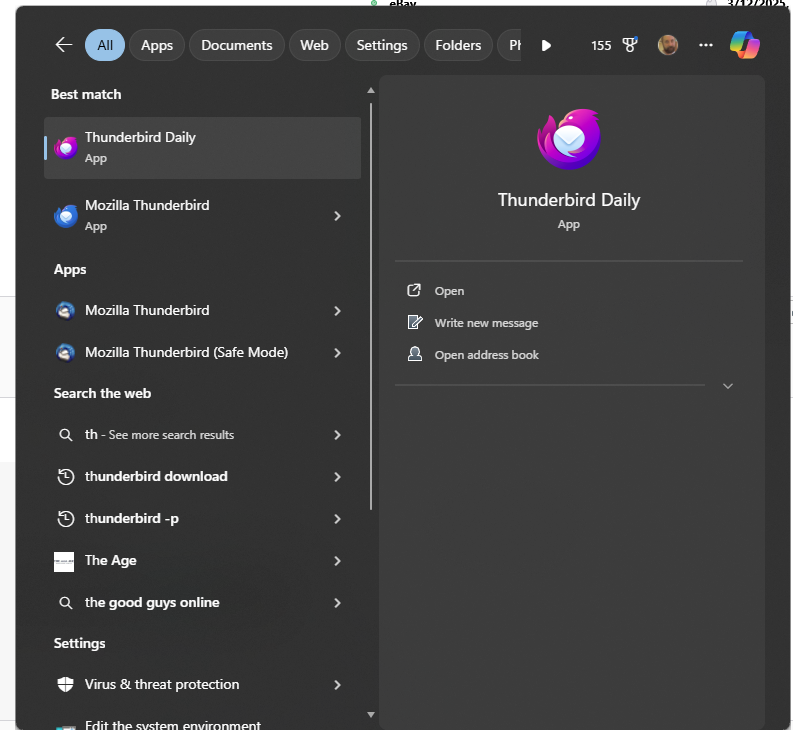Viewport: 793px width, 730px height.
Task: Switch to the Documents filter tab
Action: tap(236, 45)
